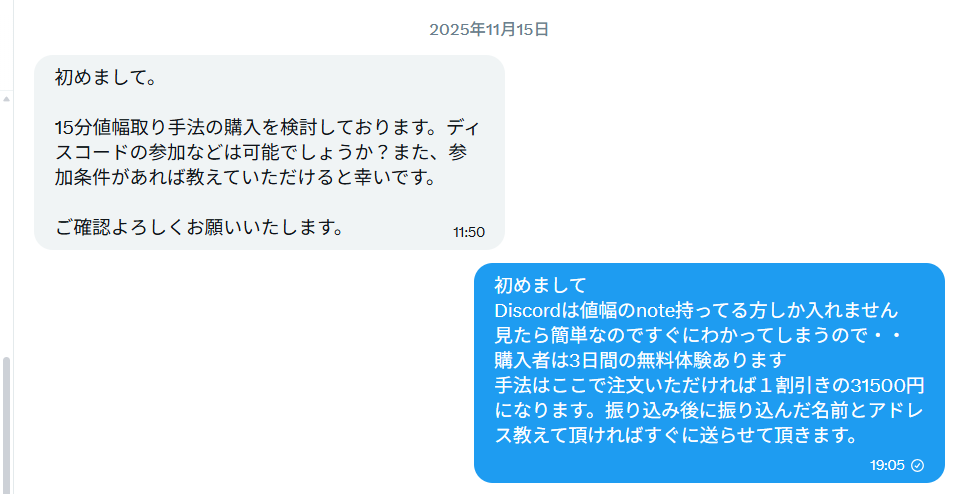
Task: Click the line ご確認よろしくお願いいたします。
Action: tap(200, 228)
